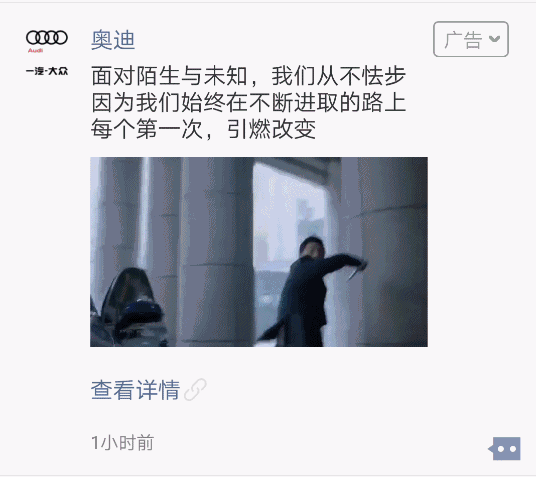Open the like and comment bubble menu
The width and height of the screenshot is (536, 477).
[x=505, y=449]
